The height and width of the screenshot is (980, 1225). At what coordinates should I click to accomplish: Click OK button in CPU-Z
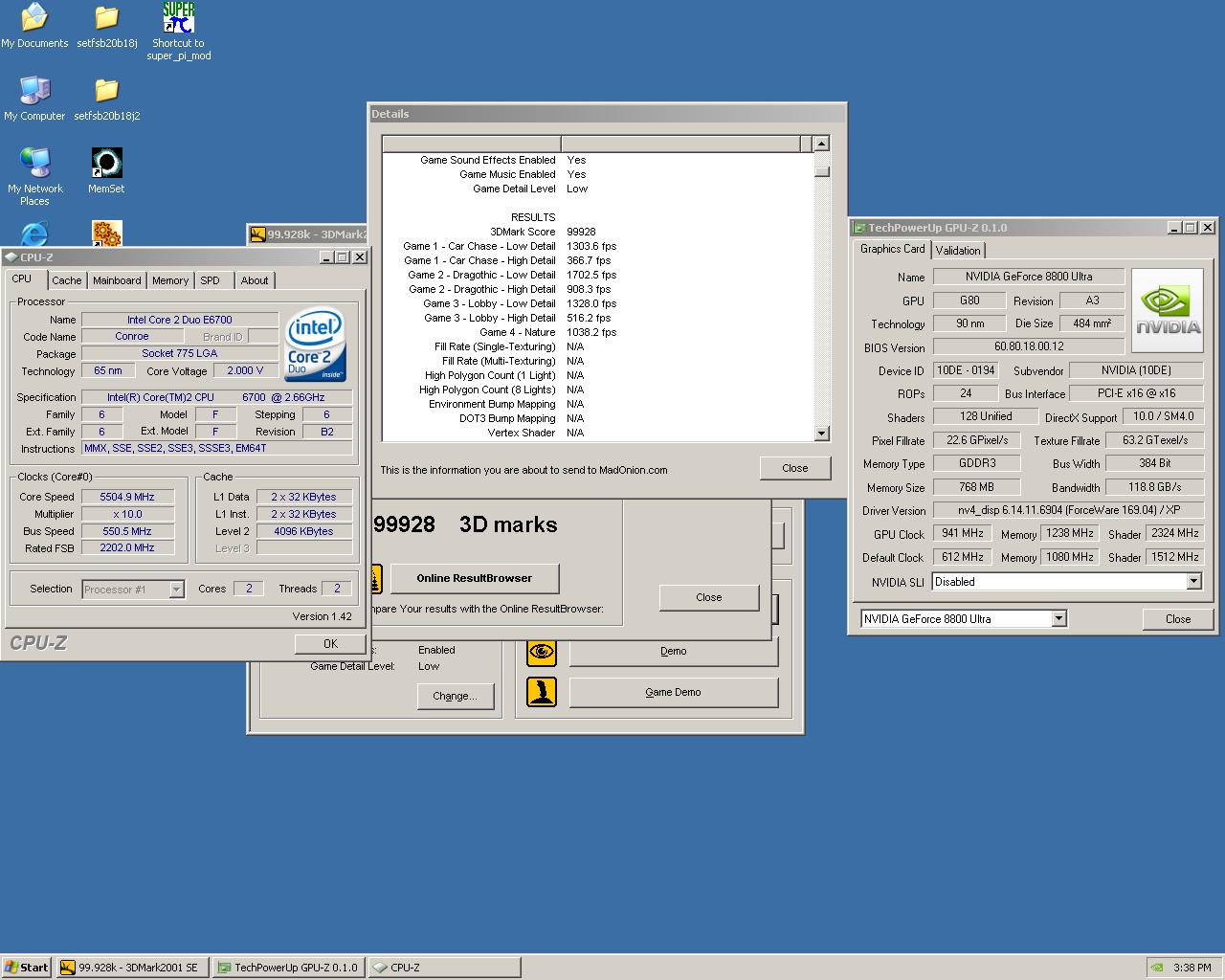tap(330, 644)
